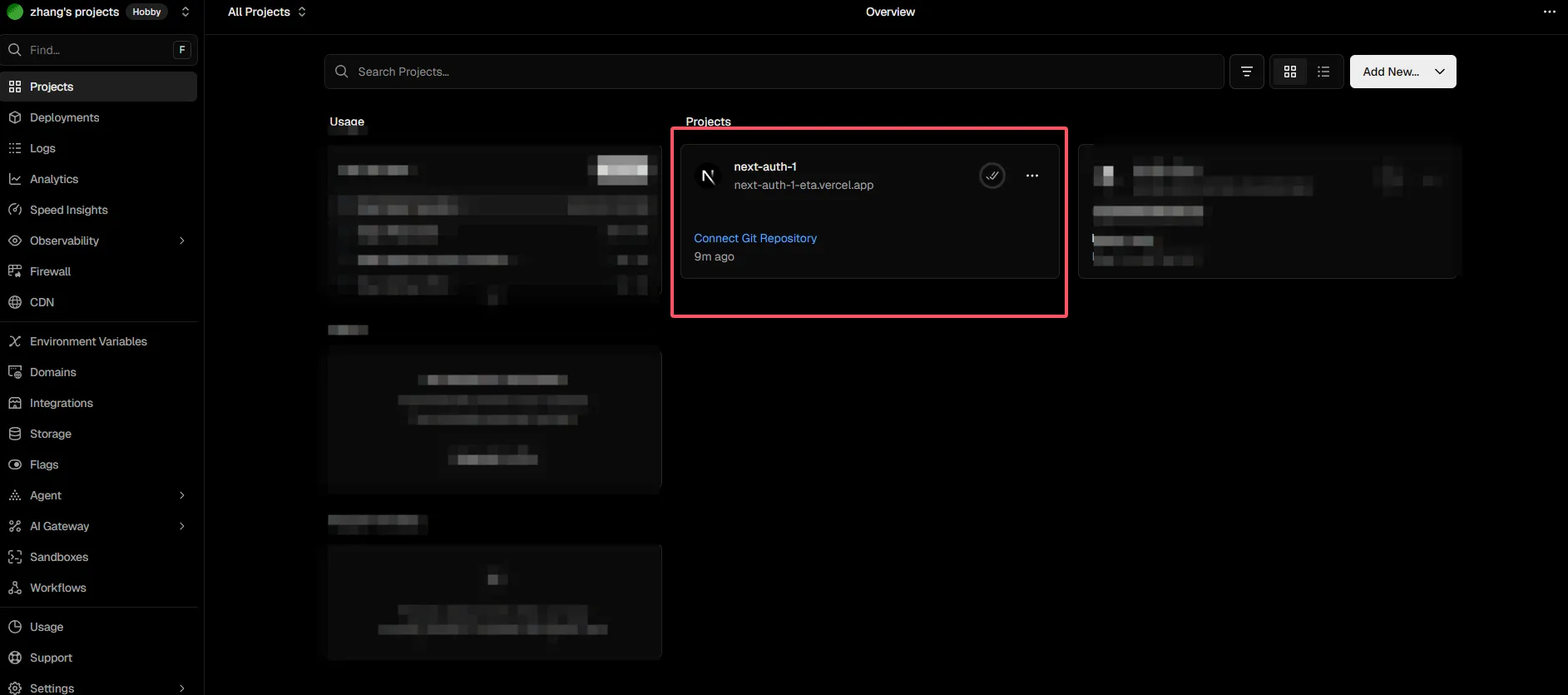Open the project filter icon button
The height and width of the screenshot is (695, 1568).
(1247, 72)
